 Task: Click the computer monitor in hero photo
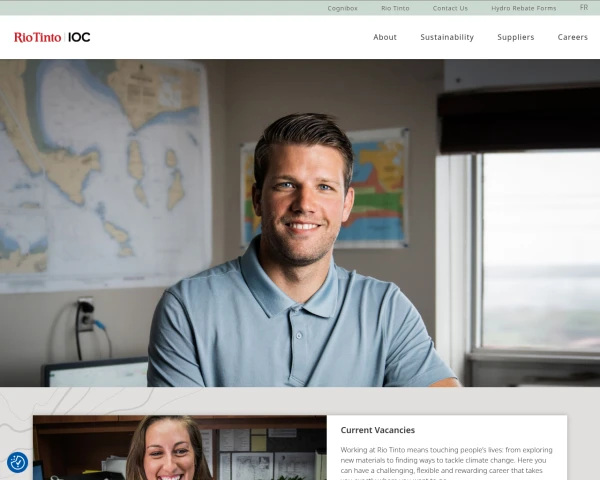96,372
